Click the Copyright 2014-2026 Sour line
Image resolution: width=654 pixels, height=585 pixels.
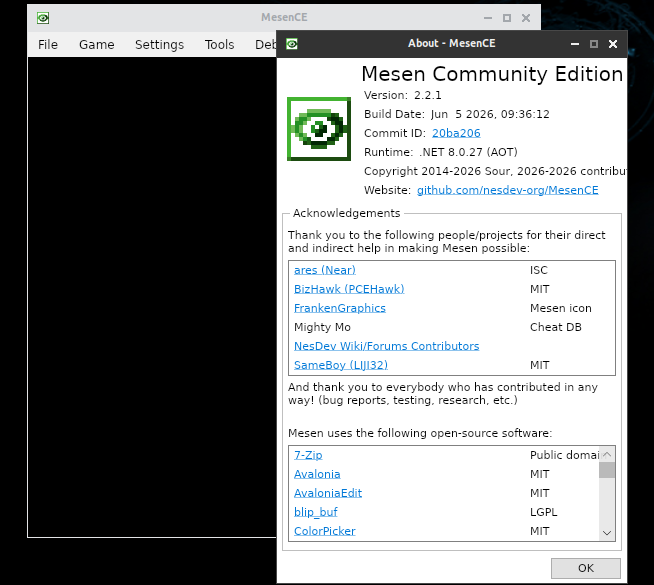point(495,171)
